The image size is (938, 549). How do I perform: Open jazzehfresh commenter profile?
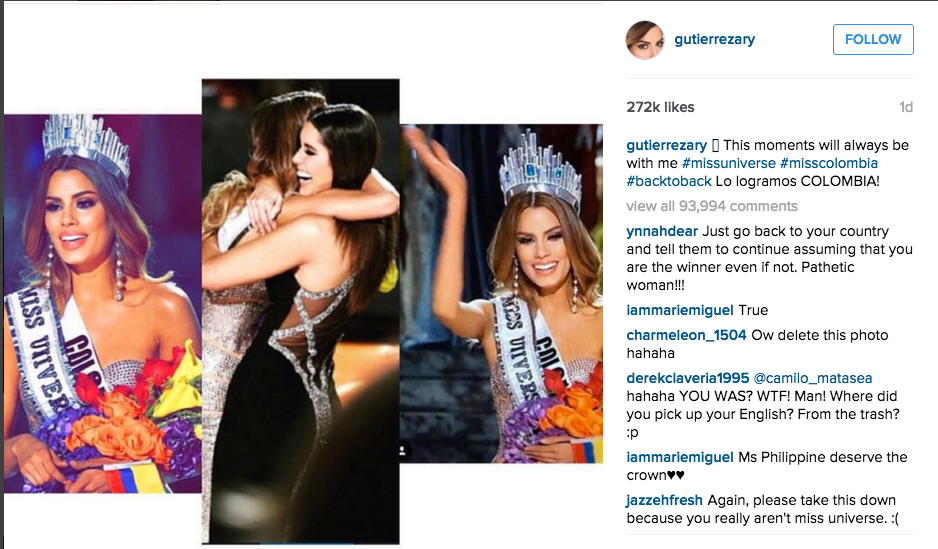tap(665, 501)
